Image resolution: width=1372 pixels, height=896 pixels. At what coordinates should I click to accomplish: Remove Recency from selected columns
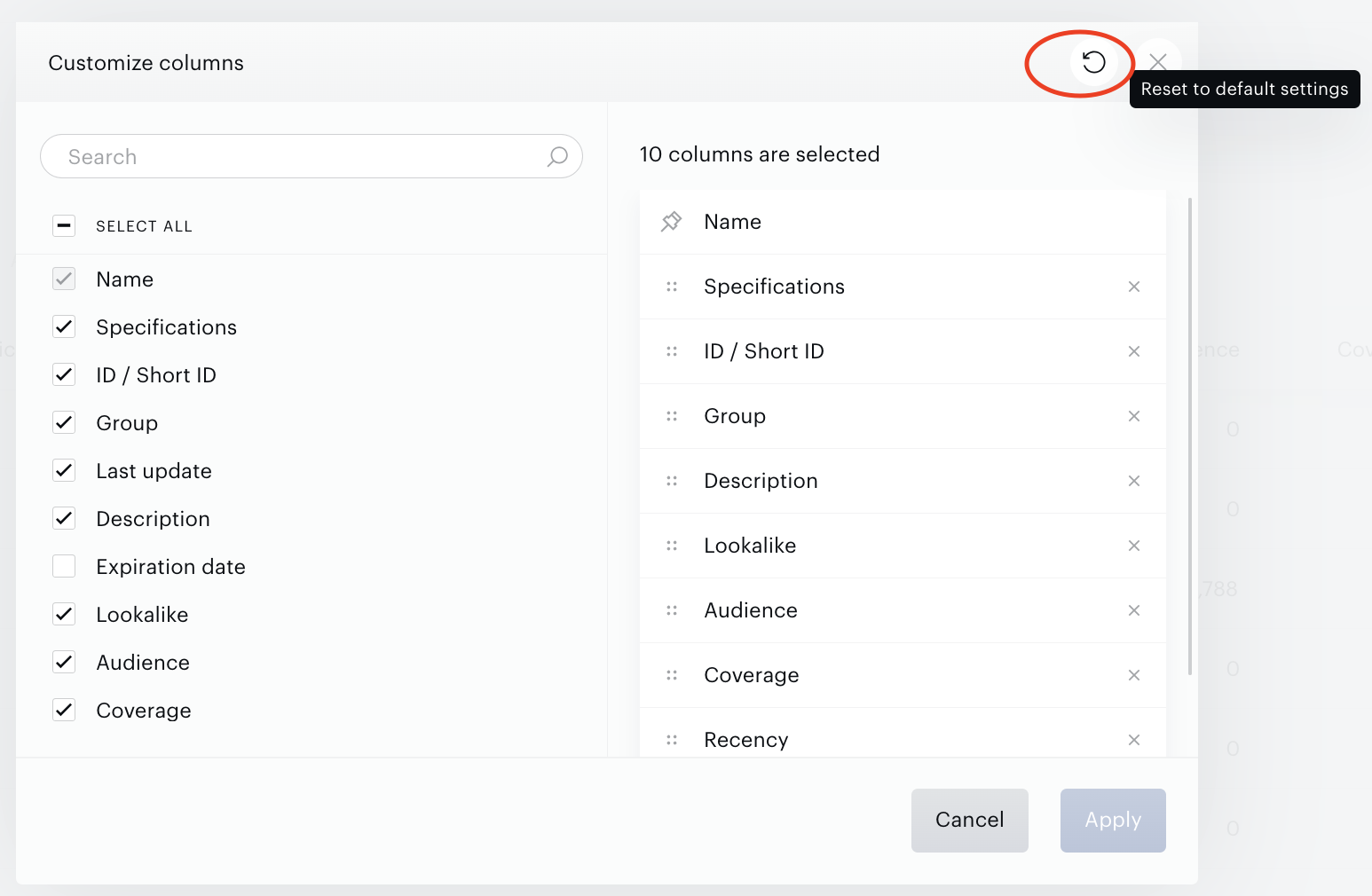tap(1134, 740)
